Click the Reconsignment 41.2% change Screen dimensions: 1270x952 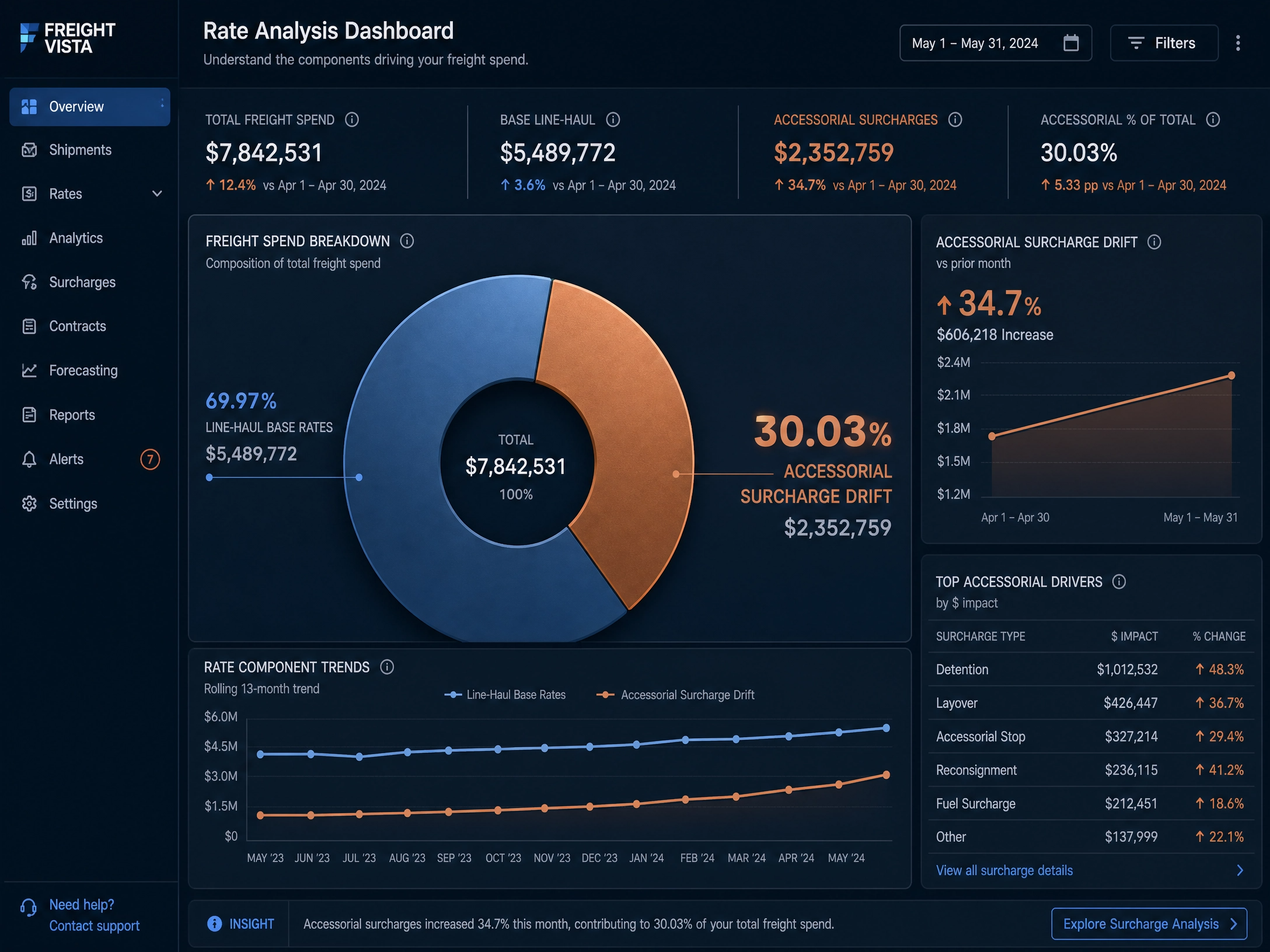(1219, 771)
